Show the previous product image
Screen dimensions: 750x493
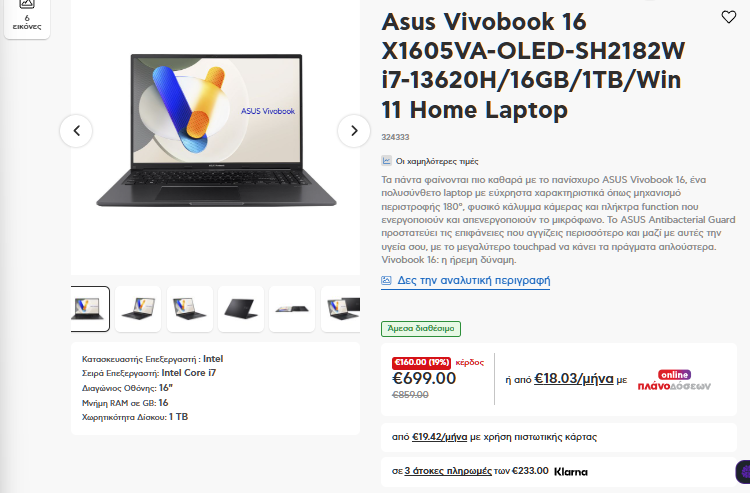coord(76,131)
